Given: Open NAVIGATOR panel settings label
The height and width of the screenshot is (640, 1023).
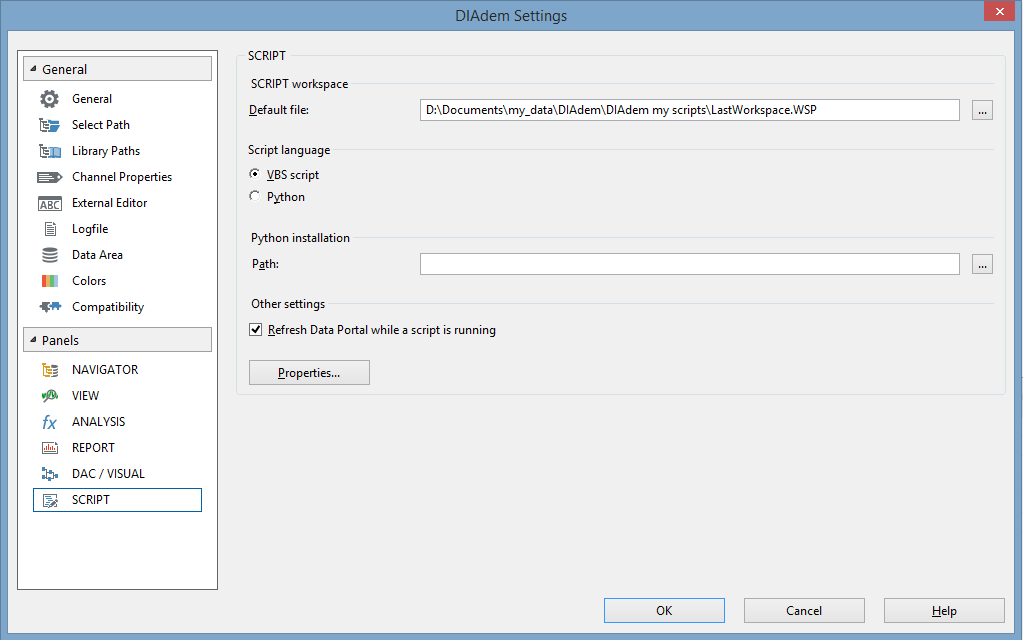Looking at the screenshot, I should [x=105, y=370].
